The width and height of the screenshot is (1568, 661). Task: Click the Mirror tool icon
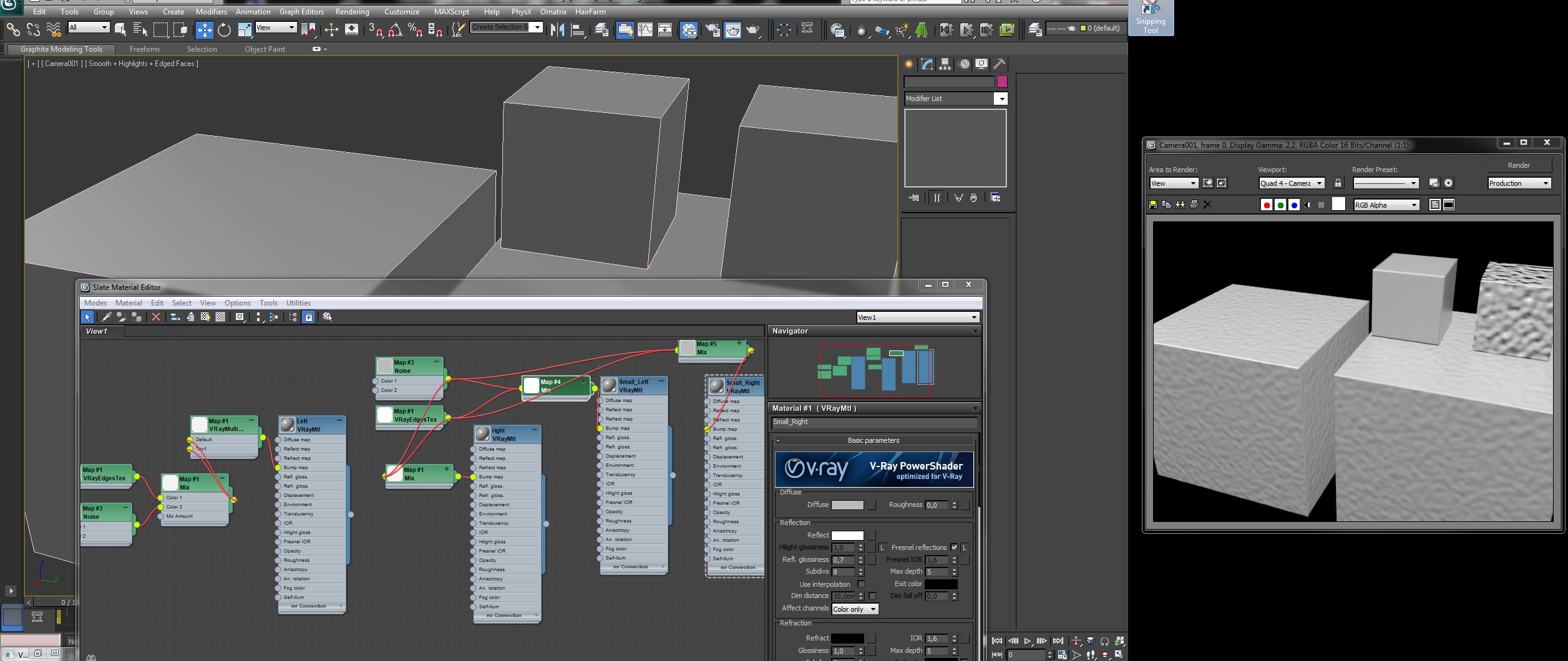[x=557, y=29]
